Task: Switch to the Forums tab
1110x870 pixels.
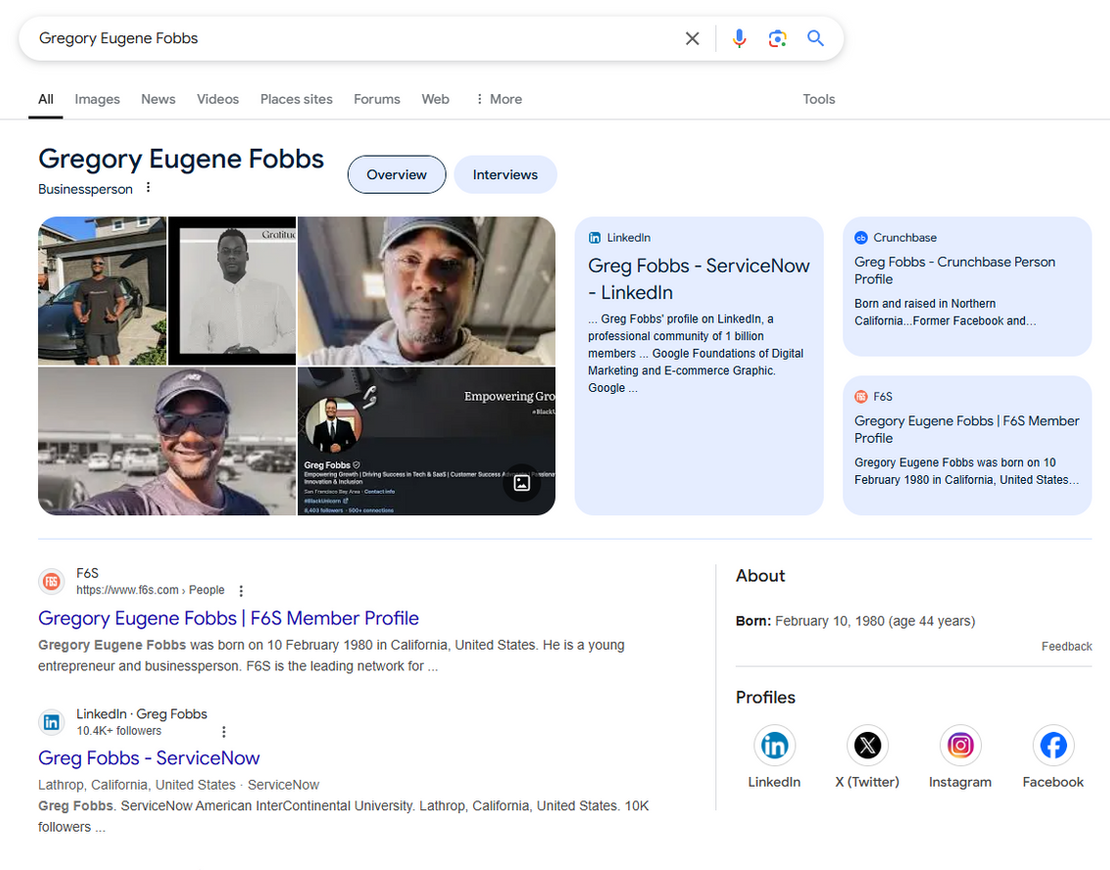Action: (x=377, y=99)
